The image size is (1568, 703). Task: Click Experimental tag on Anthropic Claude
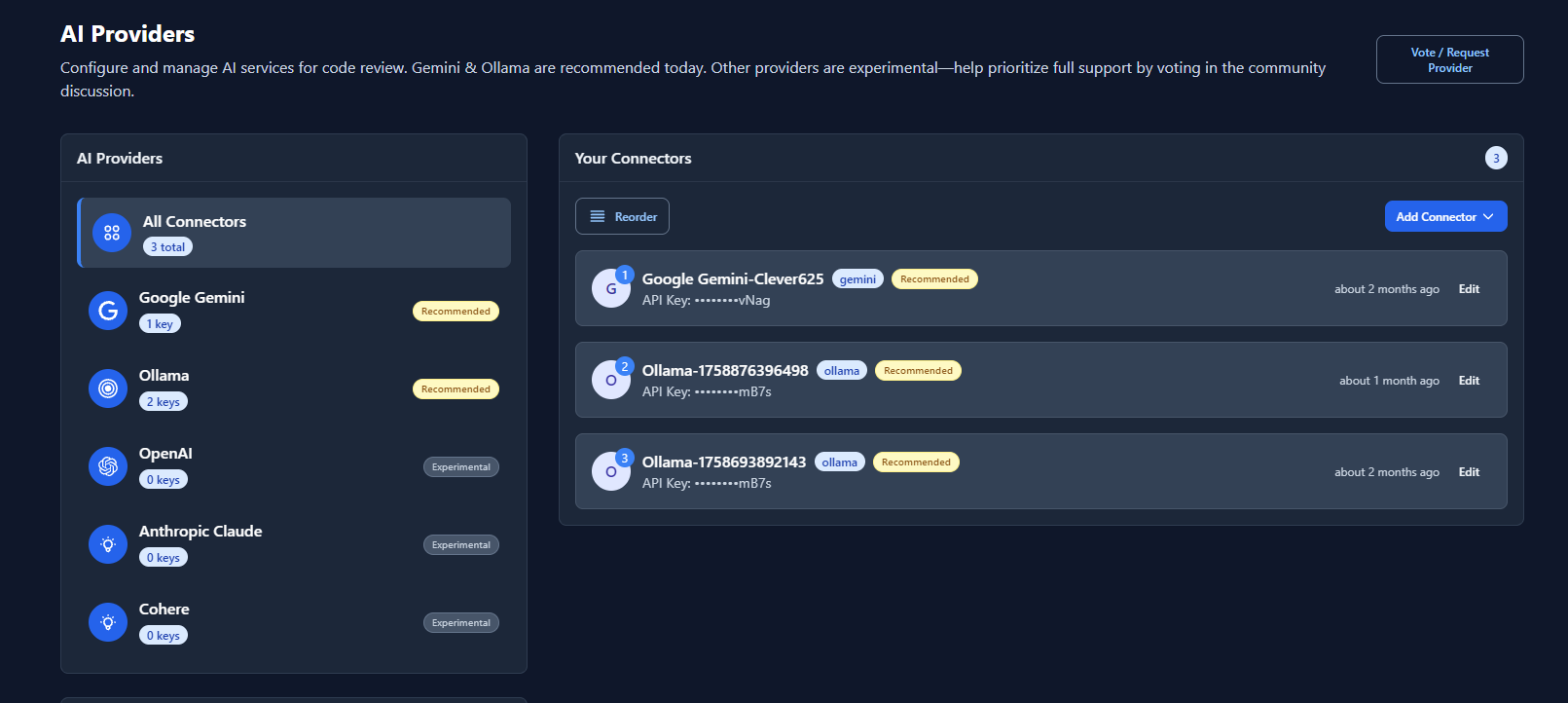(x=461, y=545)
